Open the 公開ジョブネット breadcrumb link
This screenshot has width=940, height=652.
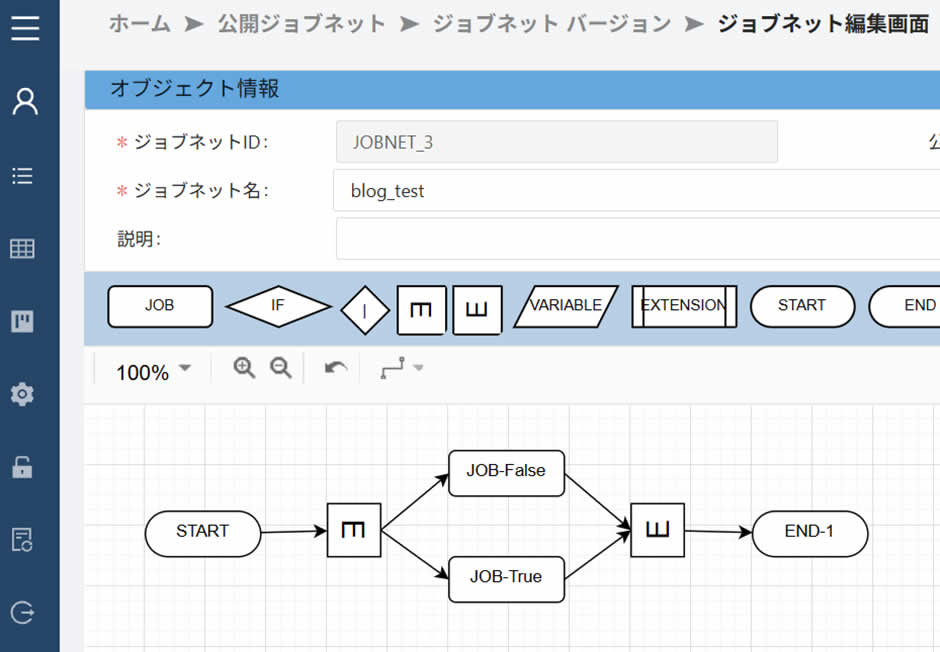click(301, 25)
